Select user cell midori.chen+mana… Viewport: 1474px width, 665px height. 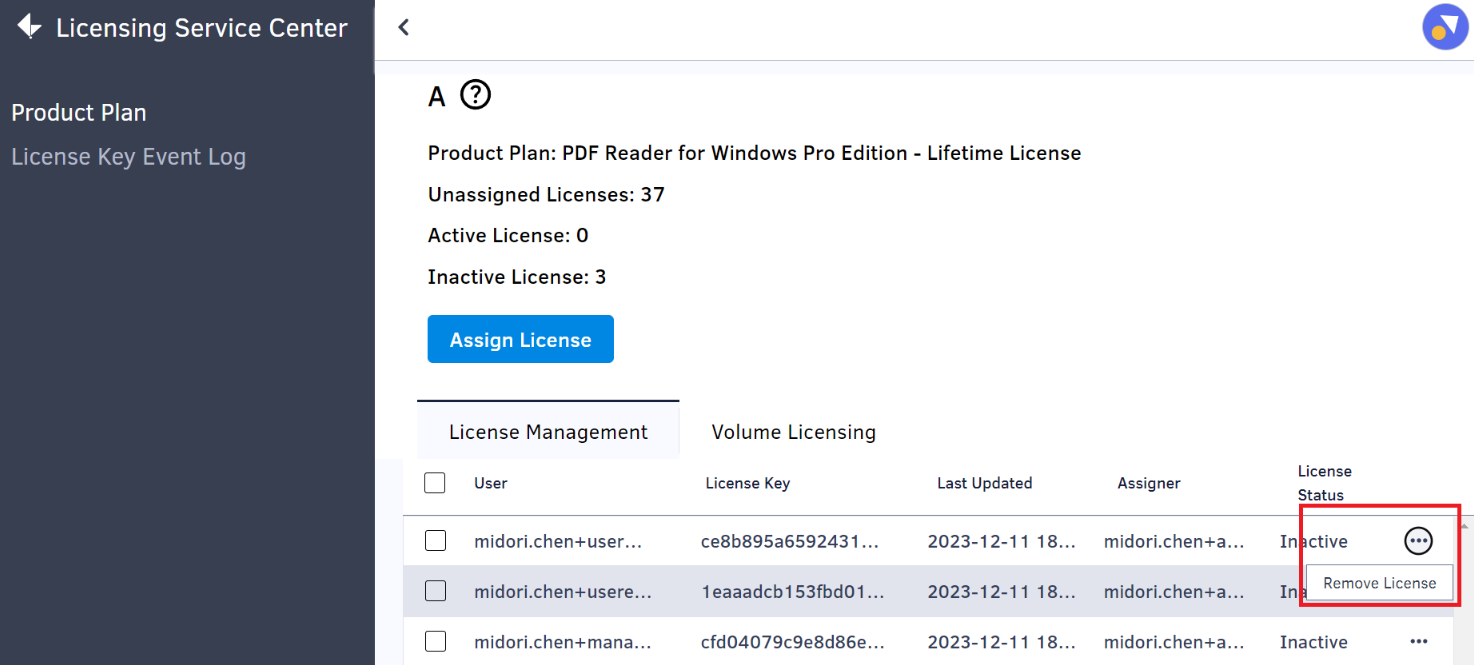tap(563, 642)
